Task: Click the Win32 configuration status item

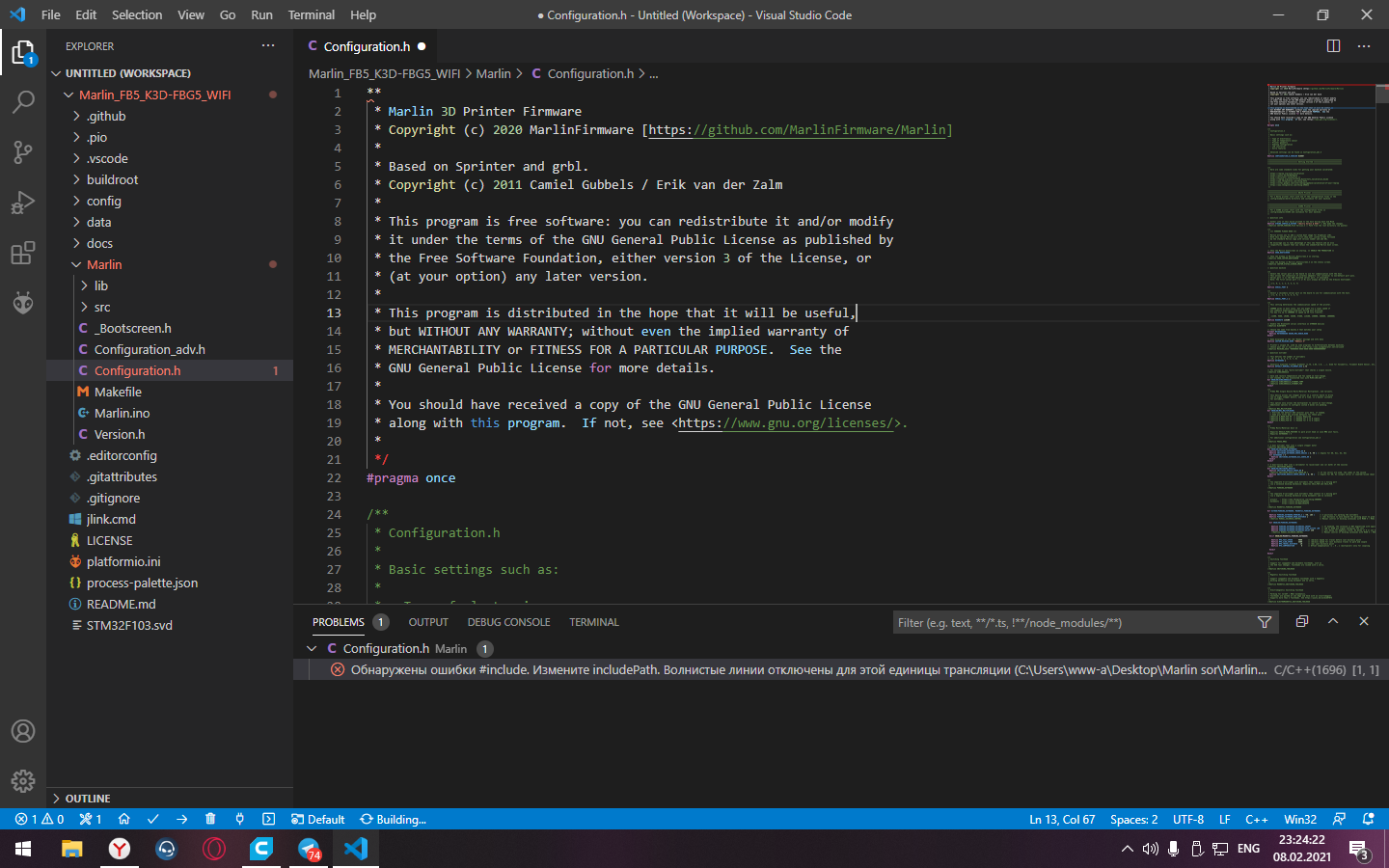Action: [1300, 819]
